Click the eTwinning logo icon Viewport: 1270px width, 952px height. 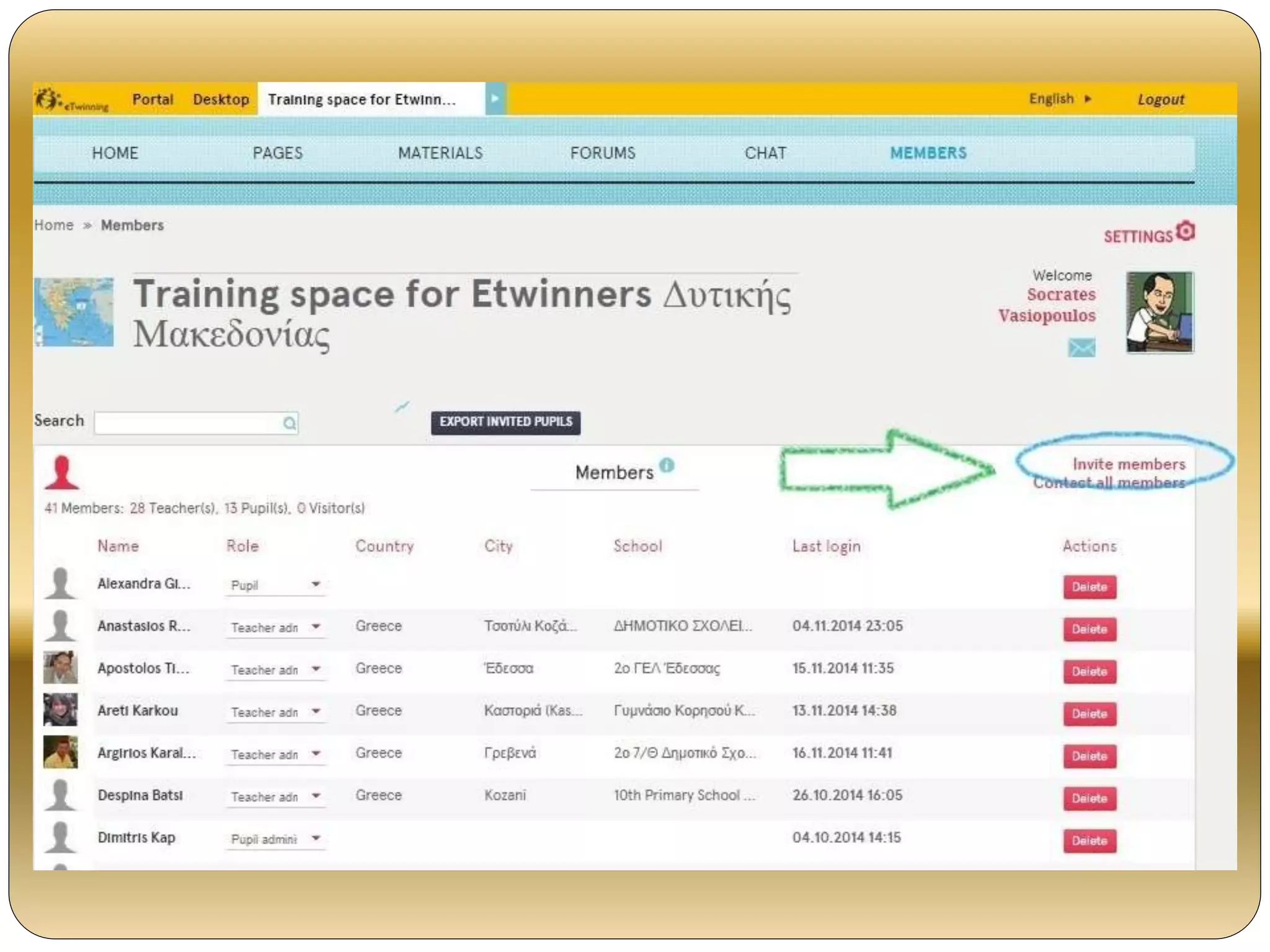pos(48,99)
